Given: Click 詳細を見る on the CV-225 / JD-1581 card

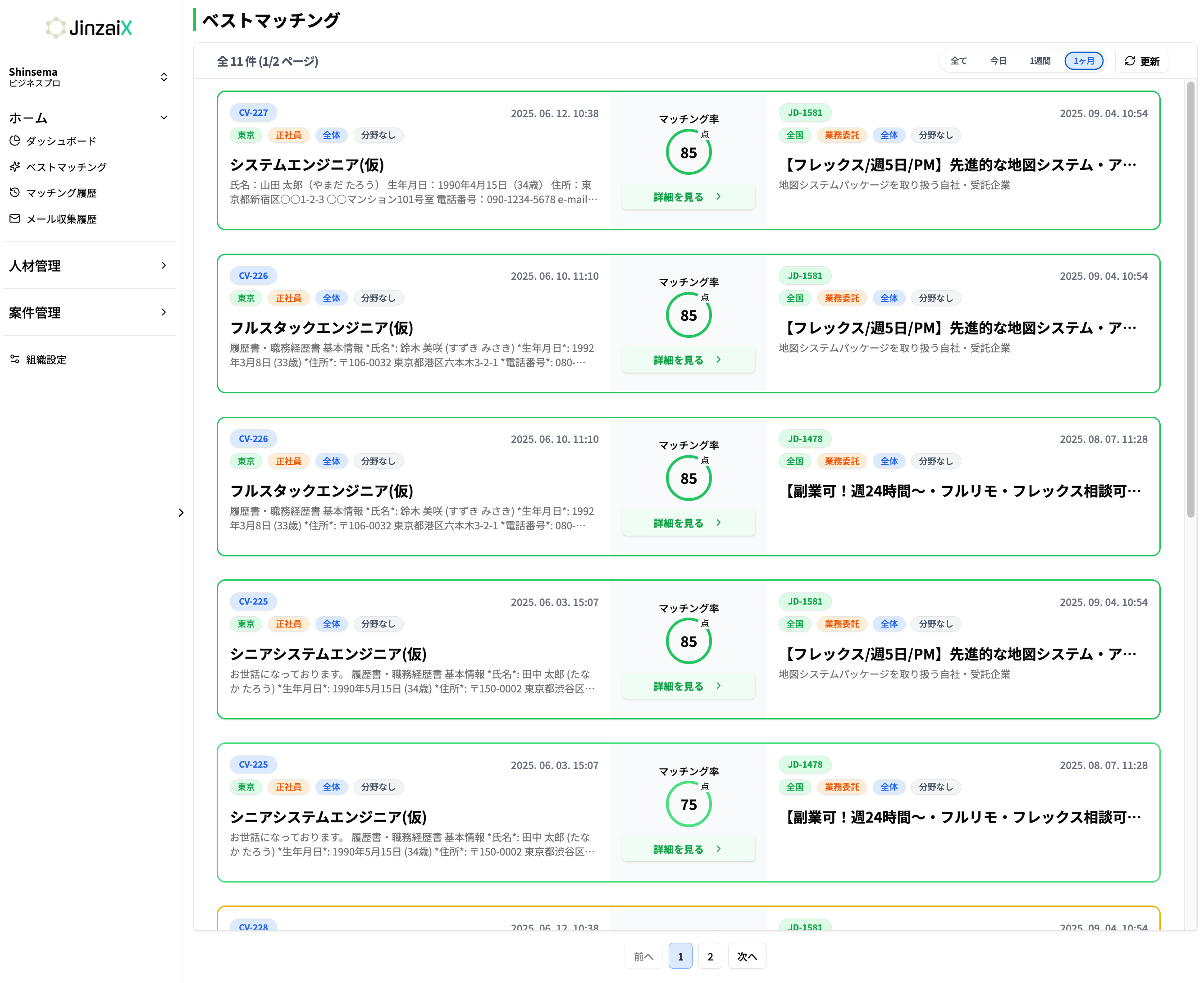Looking at the screenshot, I should click(x=688, y=686).
